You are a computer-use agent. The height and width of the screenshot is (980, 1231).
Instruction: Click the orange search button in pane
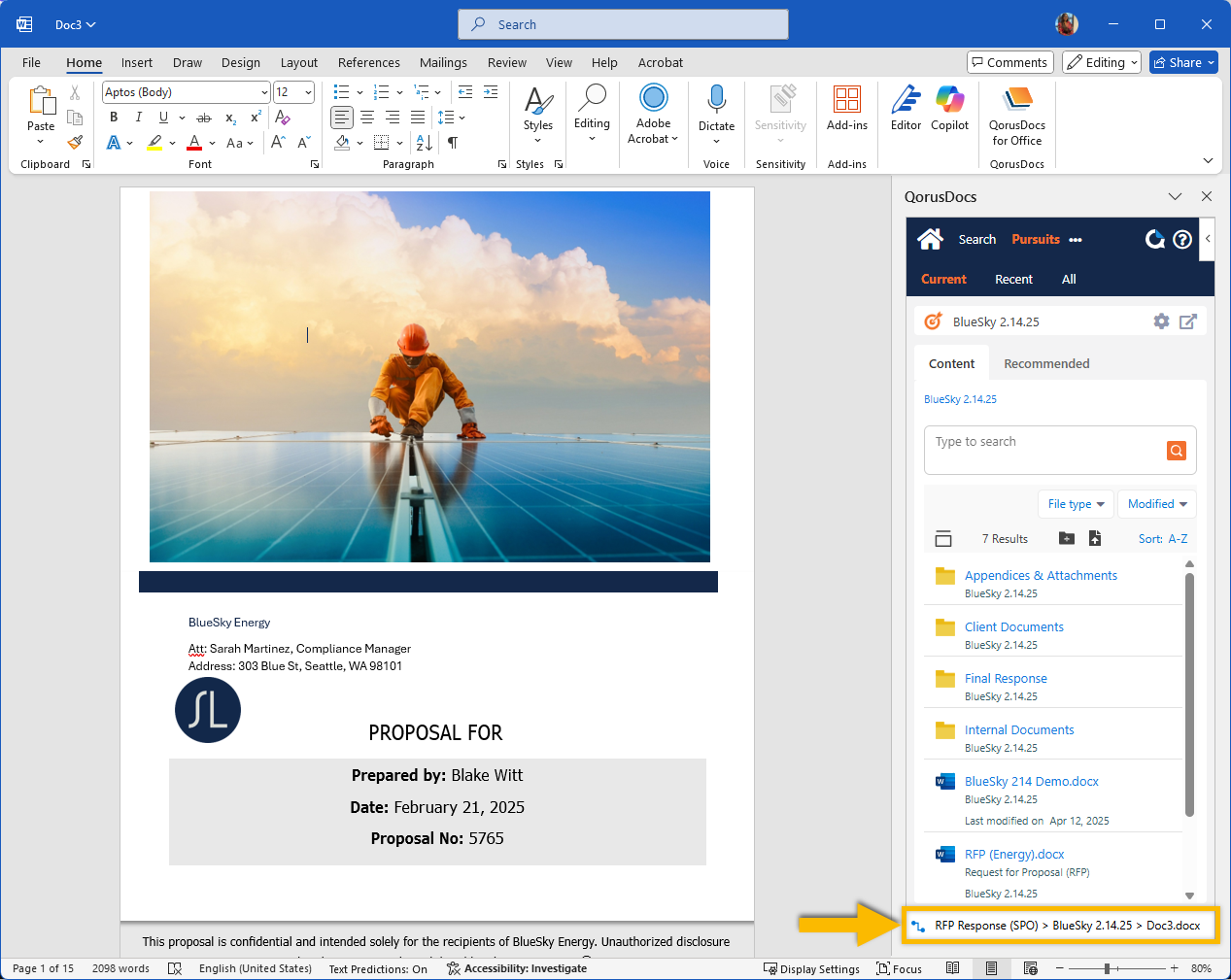coord(1176,451)
